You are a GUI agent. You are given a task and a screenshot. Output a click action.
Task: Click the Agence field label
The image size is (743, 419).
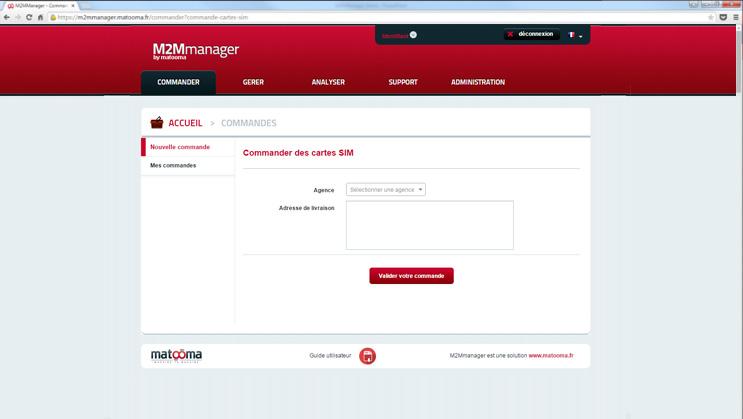tap(324, 190)
